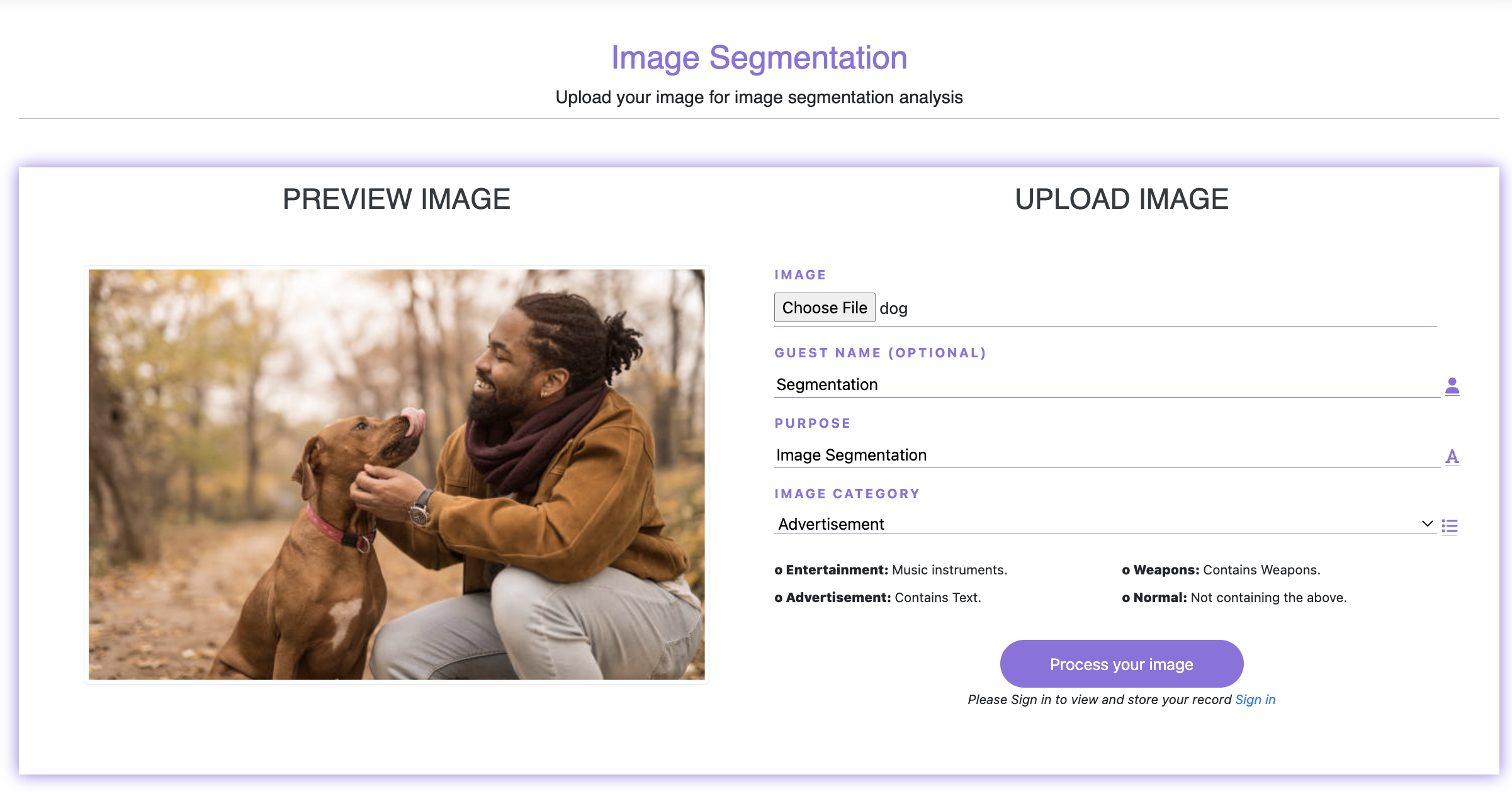Click the Advertisement: Contains Text description
The height and width of the screenshot is (794, 1512).
tap(877, 598)
